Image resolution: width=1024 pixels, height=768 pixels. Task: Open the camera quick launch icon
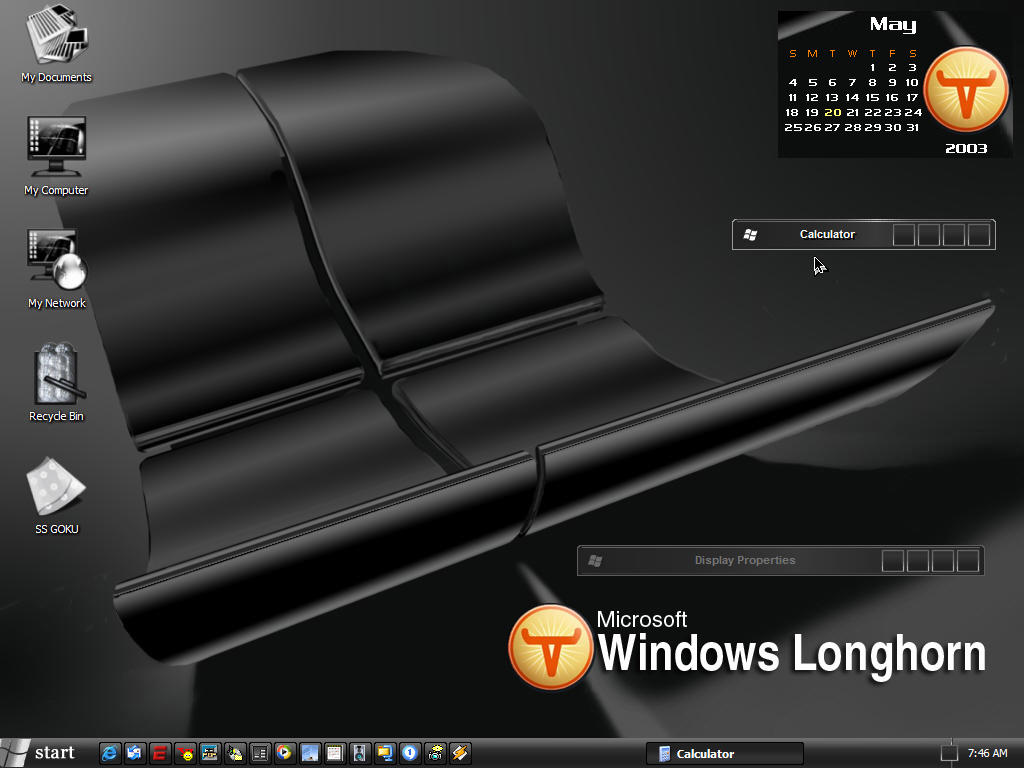(434, 753)
